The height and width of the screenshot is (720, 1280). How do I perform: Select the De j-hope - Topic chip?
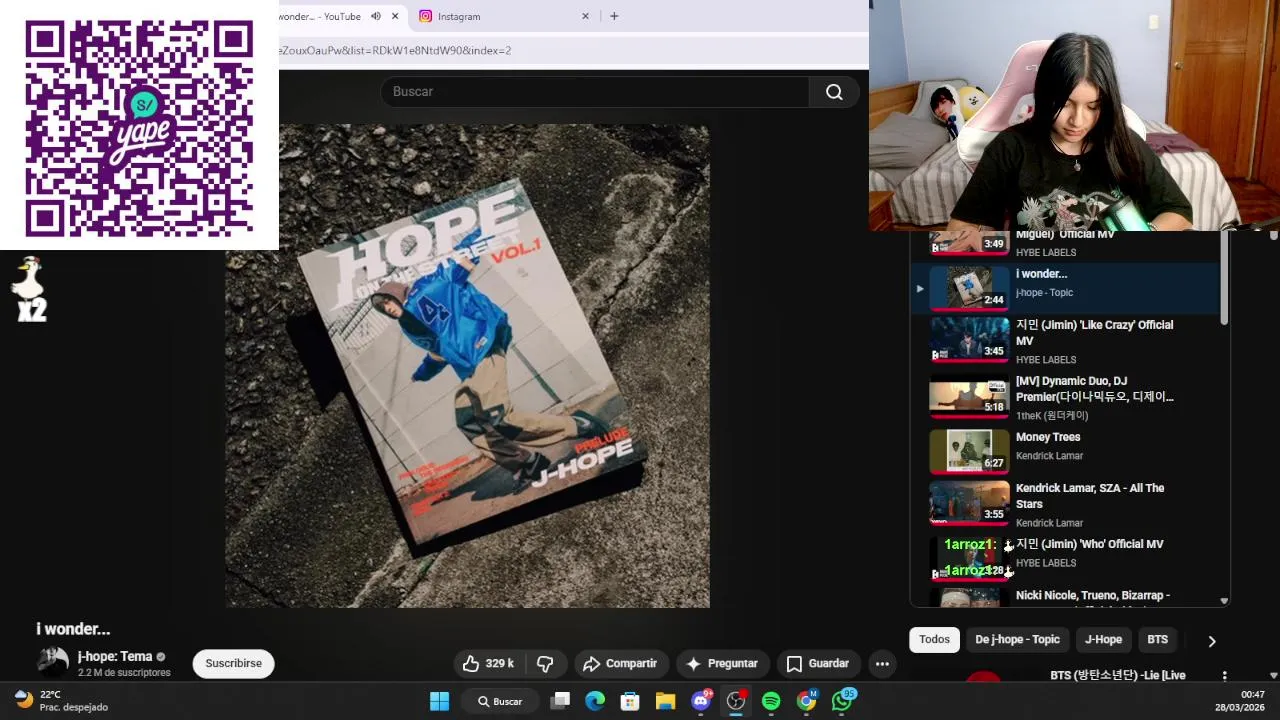click(x=1017, y=640)
